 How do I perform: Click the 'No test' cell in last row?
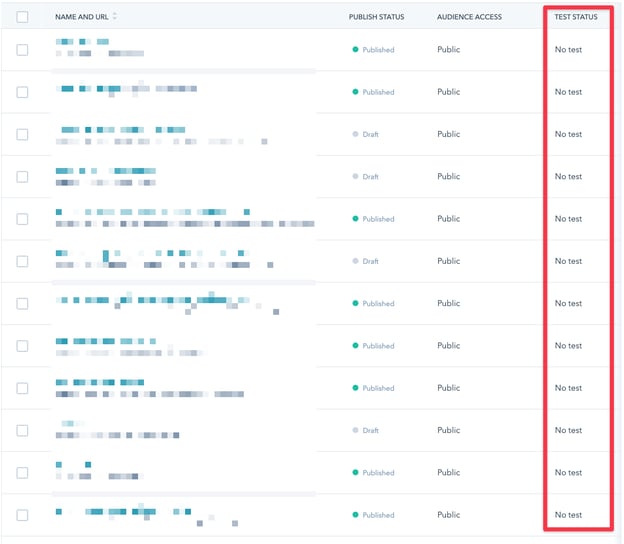coord(568,515)
